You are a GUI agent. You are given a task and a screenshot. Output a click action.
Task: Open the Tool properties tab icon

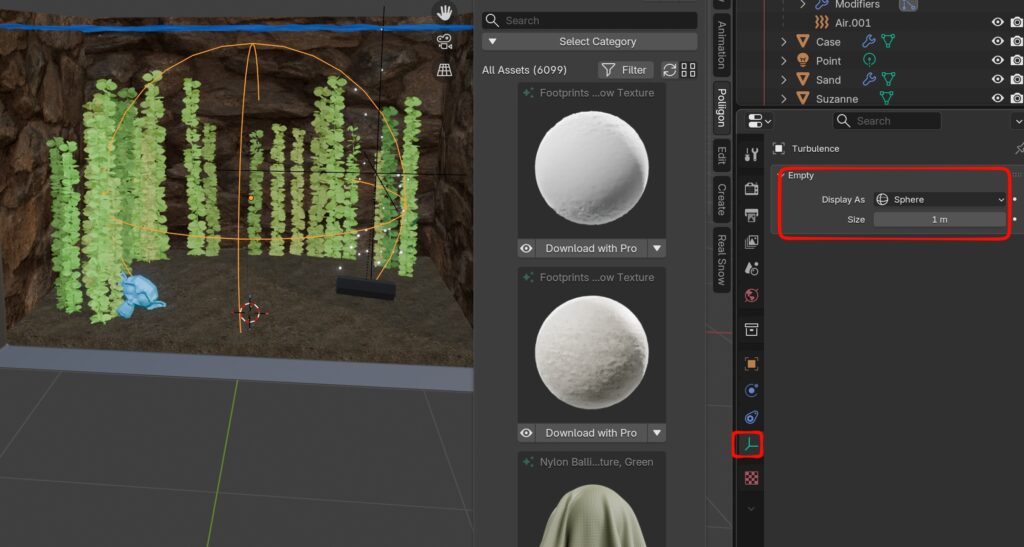pyautogui.click(x=751, y=155)
